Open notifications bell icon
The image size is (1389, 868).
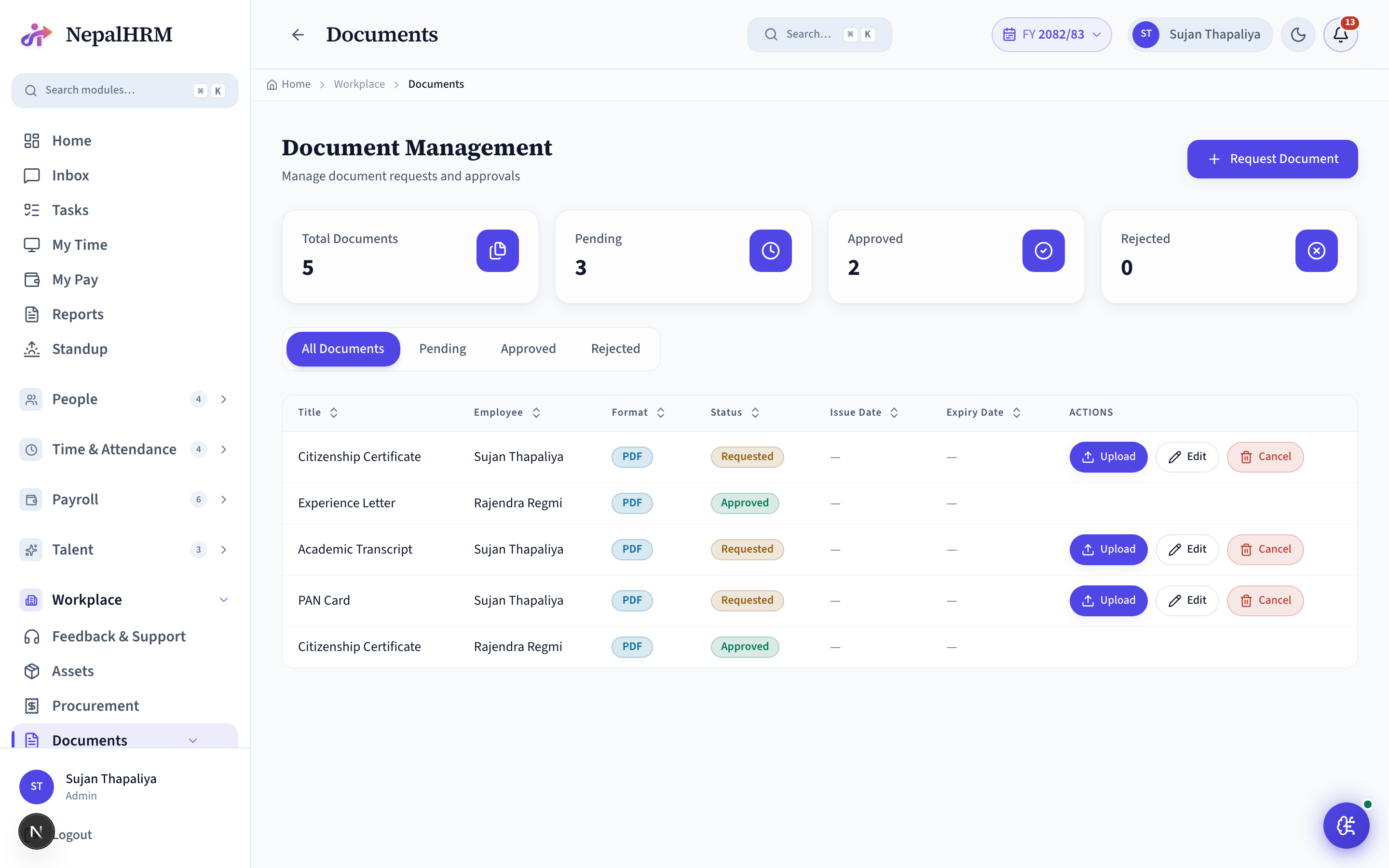pyautogui.click(x=1340, y=34)
